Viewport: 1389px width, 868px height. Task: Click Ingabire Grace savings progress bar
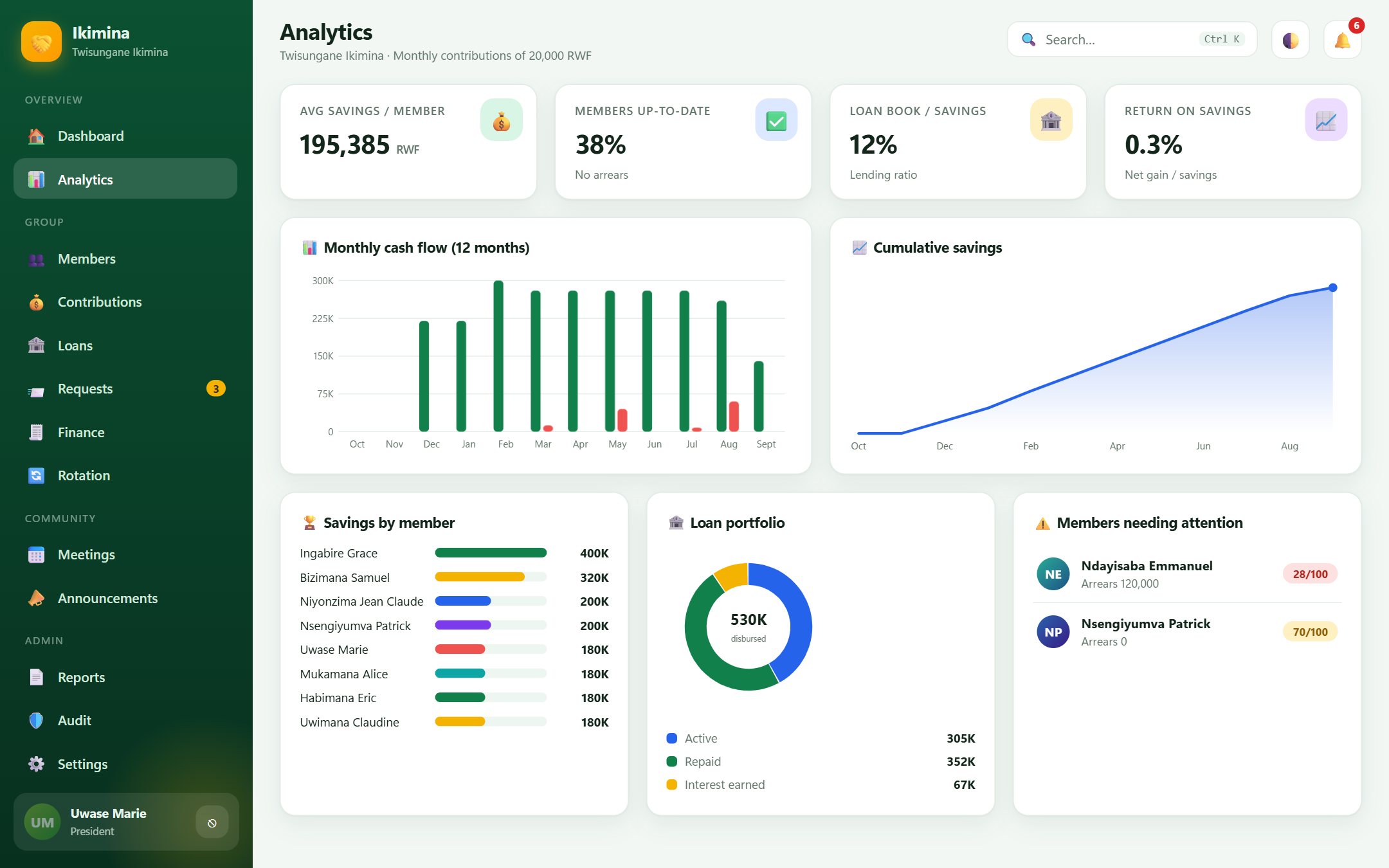(x=491, y=553)
